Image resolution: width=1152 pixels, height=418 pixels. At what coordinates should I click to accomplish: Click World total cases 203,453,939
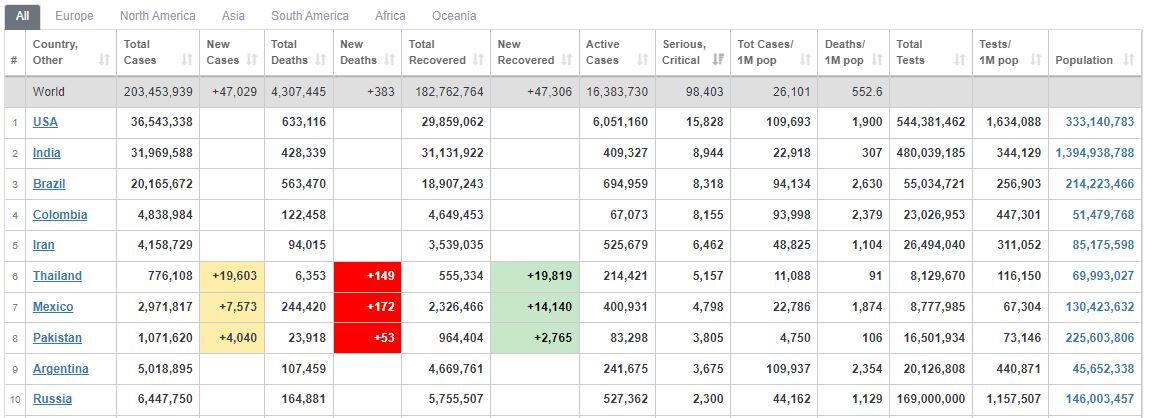point(158,92)
